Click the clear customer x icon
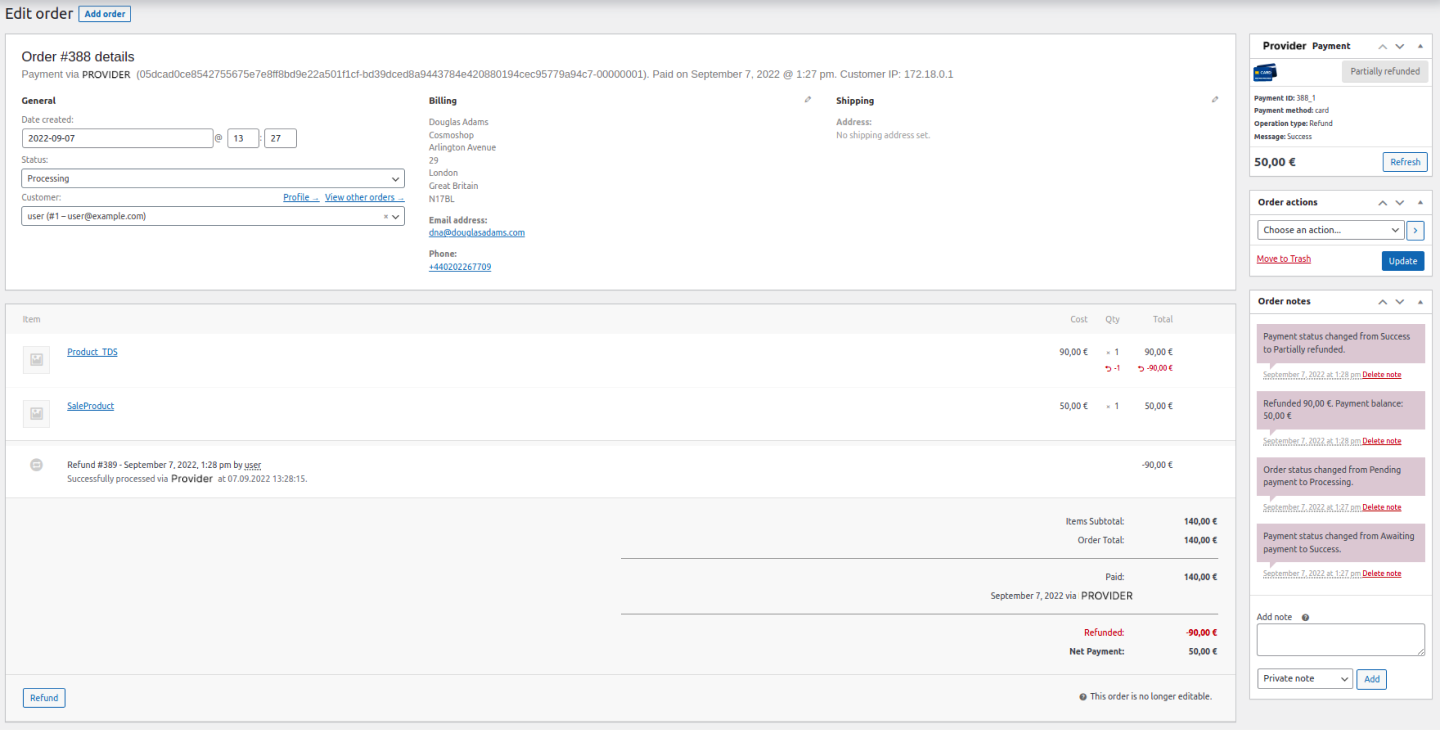Image resolution: width=1440 pixels, height=730 pixels. coord(386,216)
